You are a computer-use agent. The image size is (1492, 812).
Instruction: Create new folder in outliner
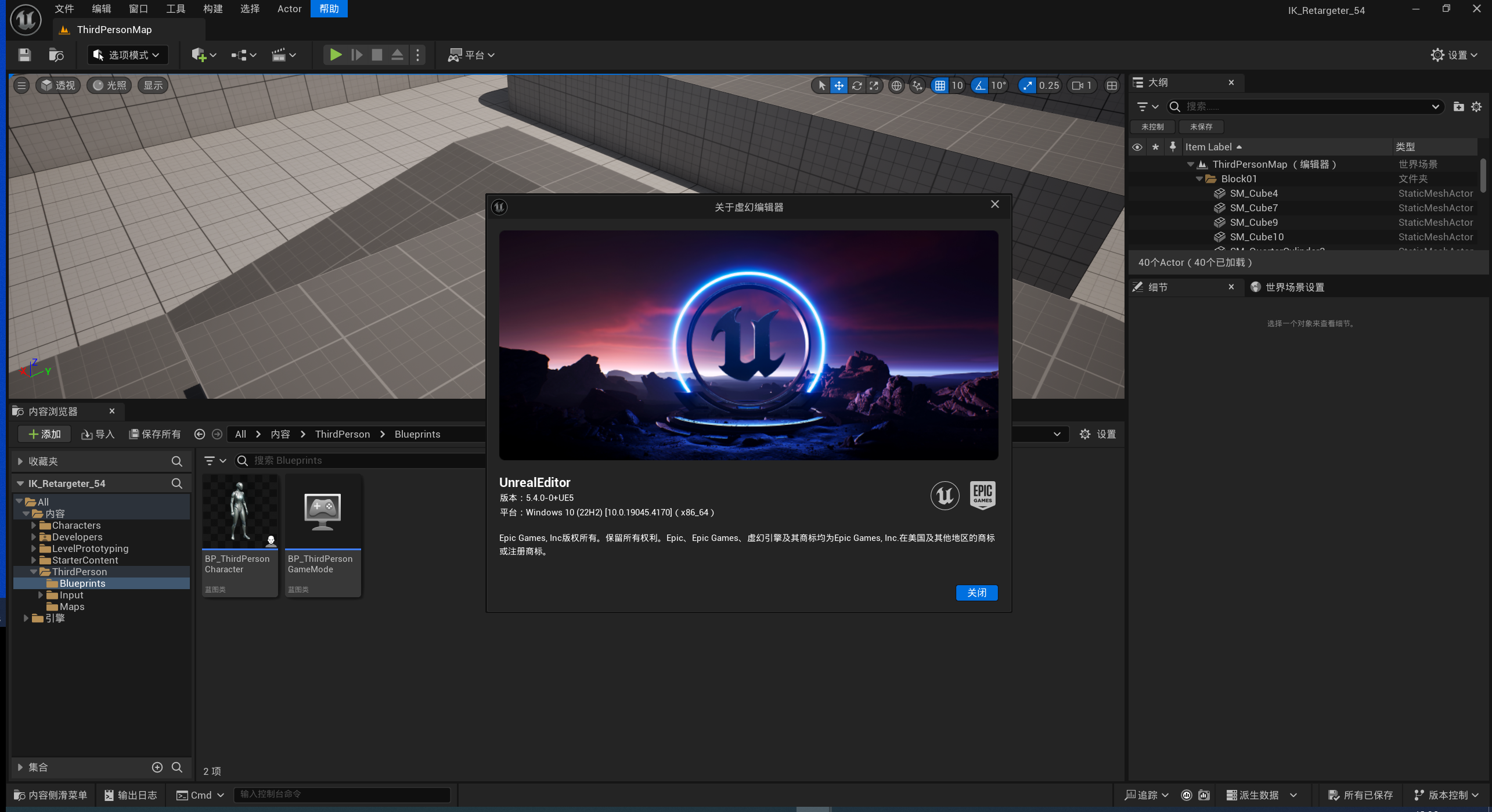[1458, 107]
